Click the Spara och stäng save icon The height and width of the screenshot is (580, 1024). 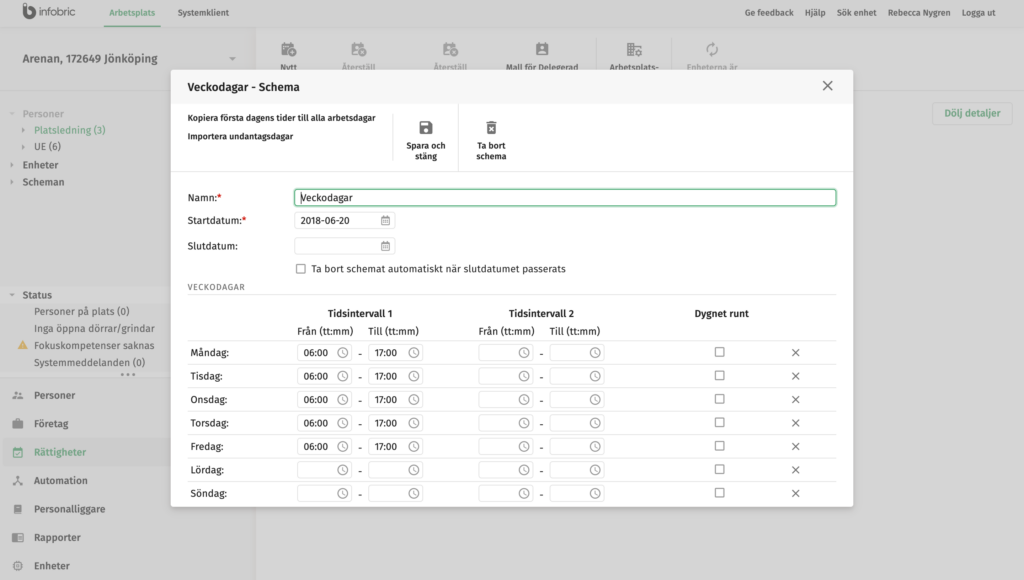(425, 128)
